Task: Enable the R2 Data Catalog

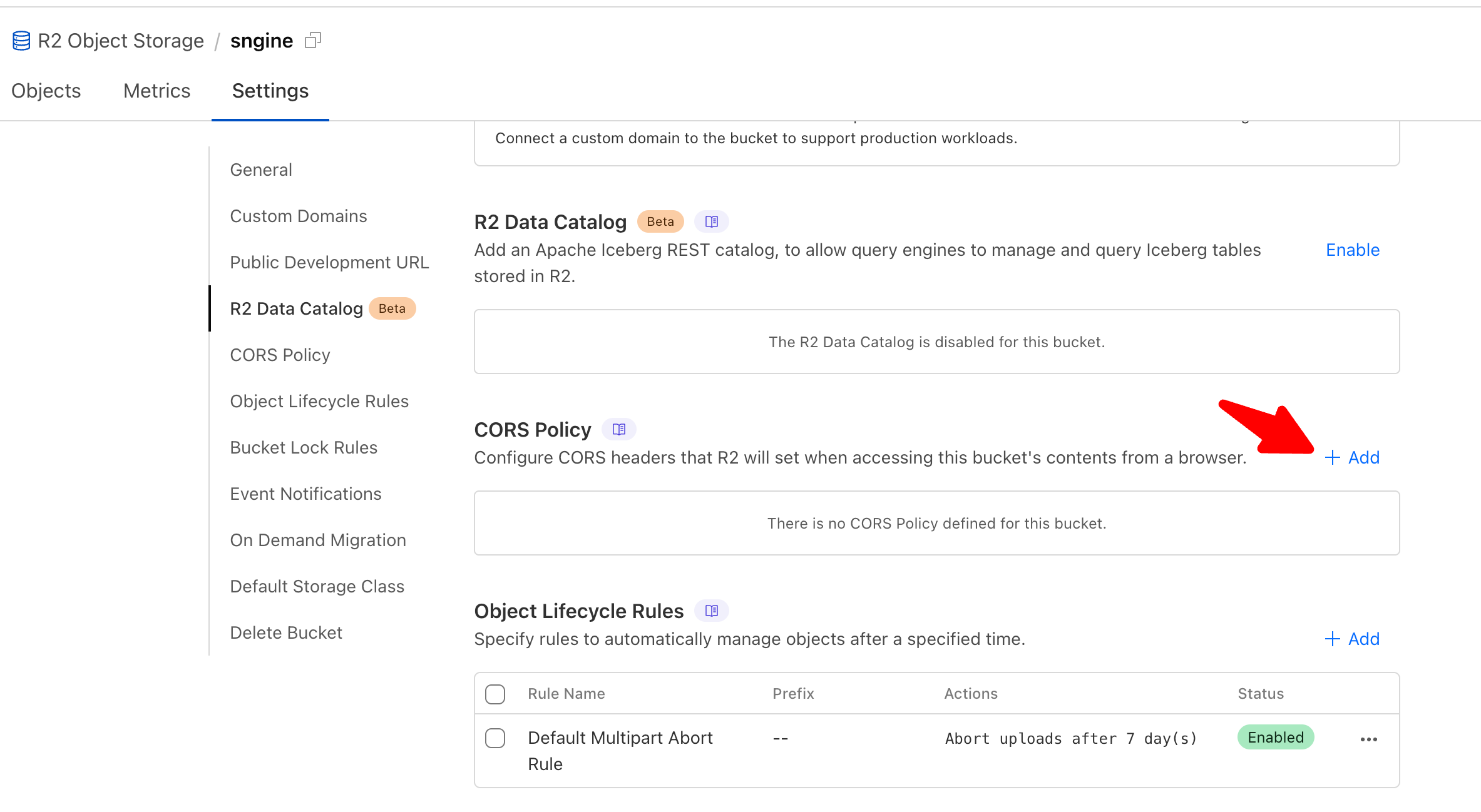Action: coord(1353,250)
